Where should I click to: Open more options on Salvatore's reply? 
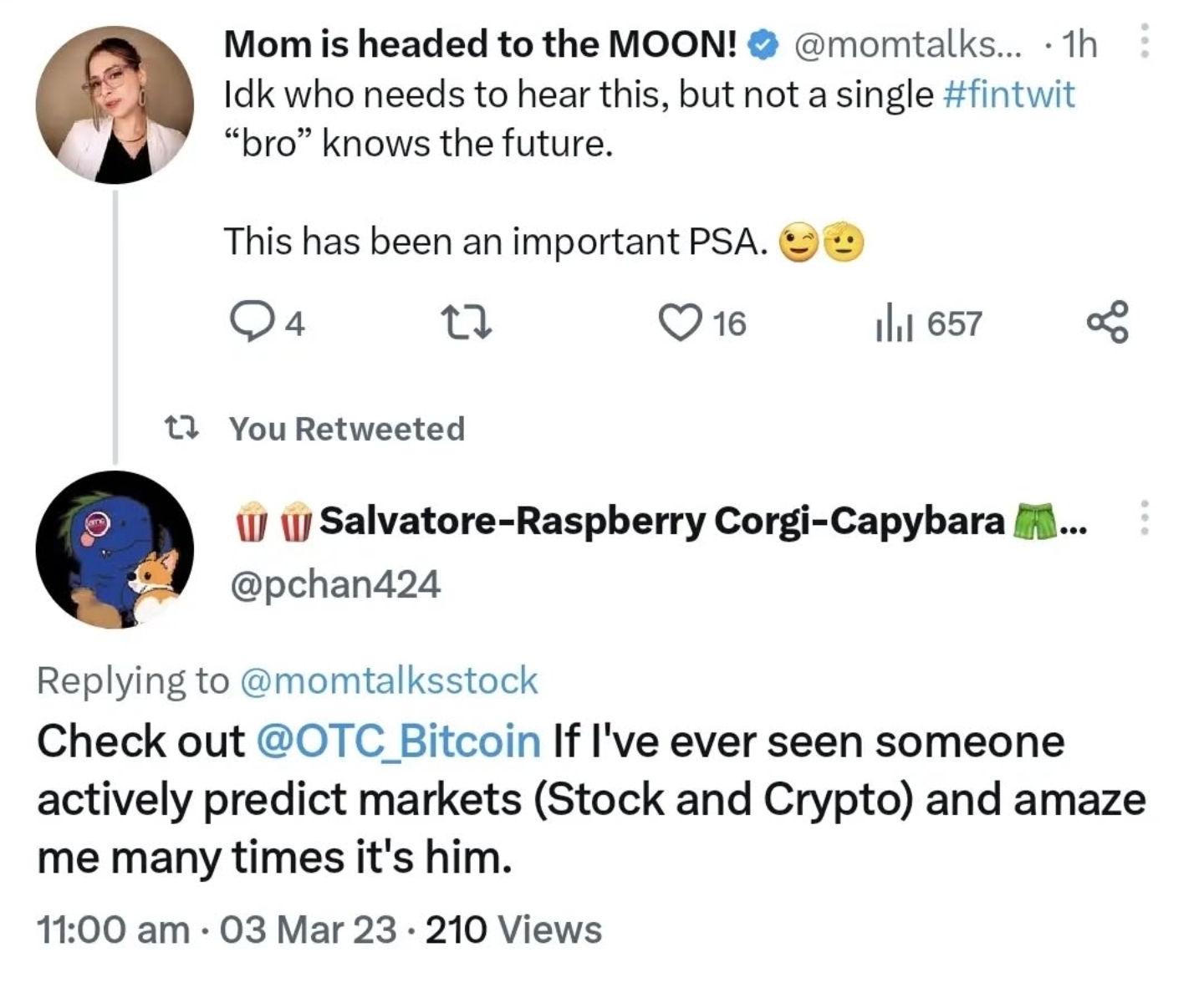(1145, 518)
